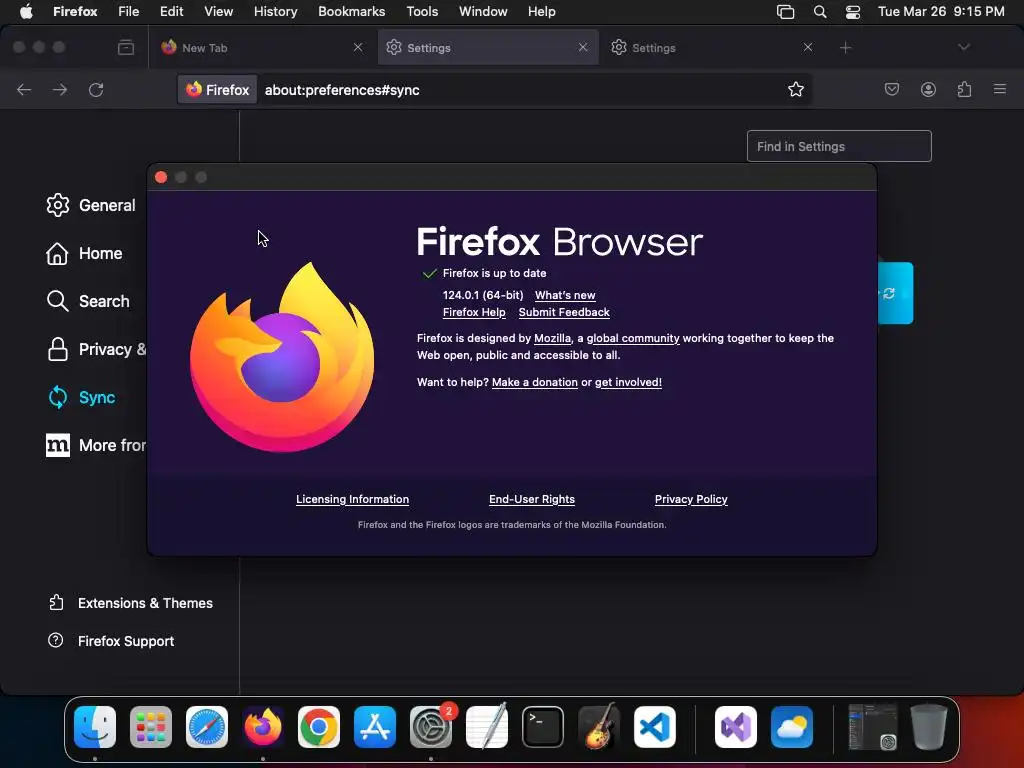The width and height of the screenshot is (1024, 768).
Task: Close the last Settings tab
Action: tap(808, 48)
